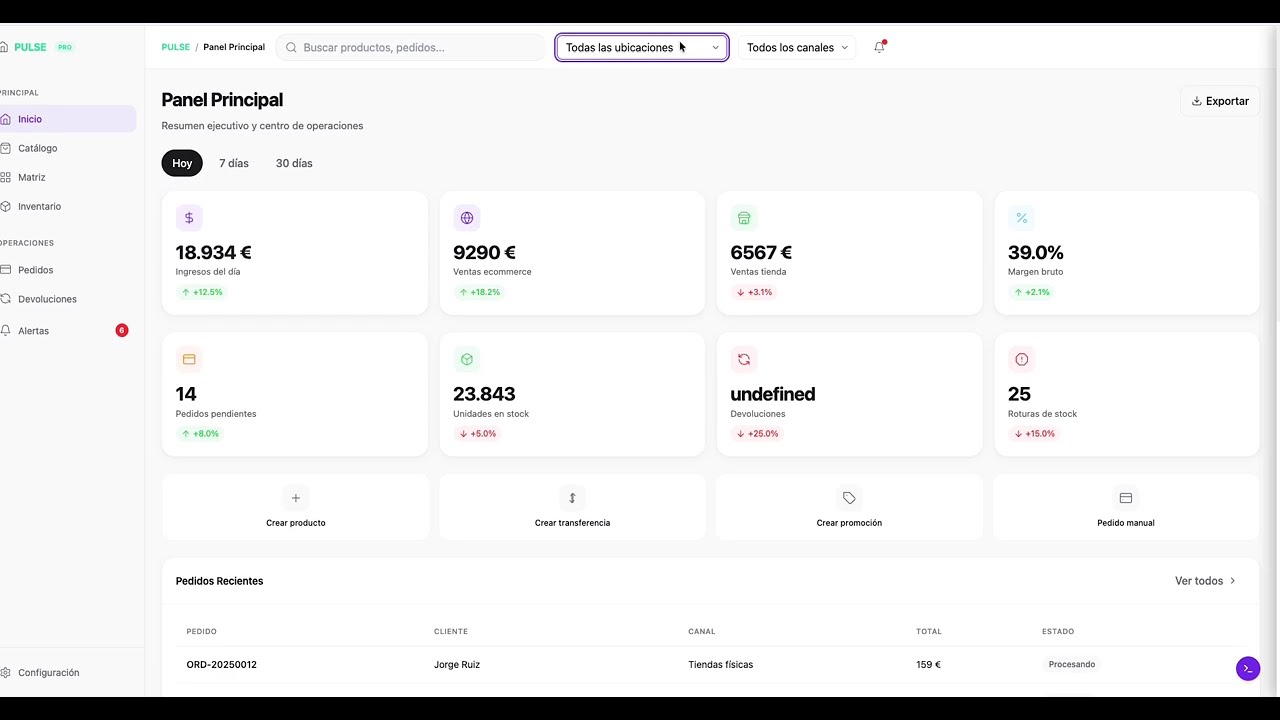Click percent icon on Margen bruto card
Viewport: 1280px width, 720px height.
1021,218
